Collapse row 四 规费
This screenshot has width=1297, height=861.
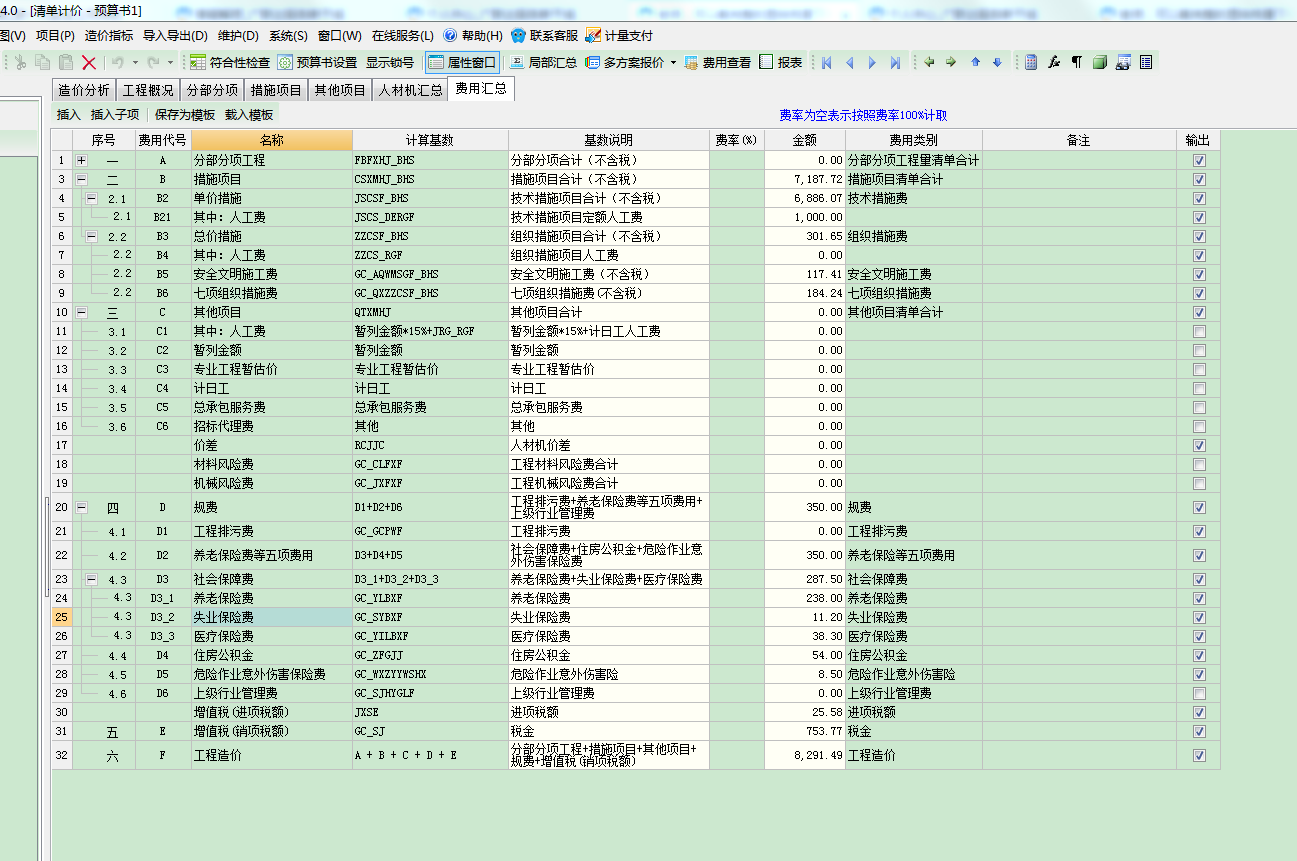[81, 507]
